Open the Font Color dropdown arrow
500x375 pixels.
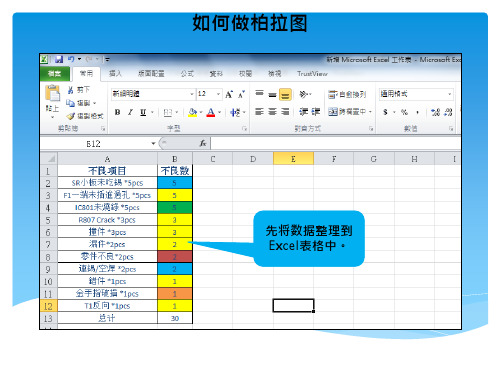pyautogui.click(x=219, y=112)
